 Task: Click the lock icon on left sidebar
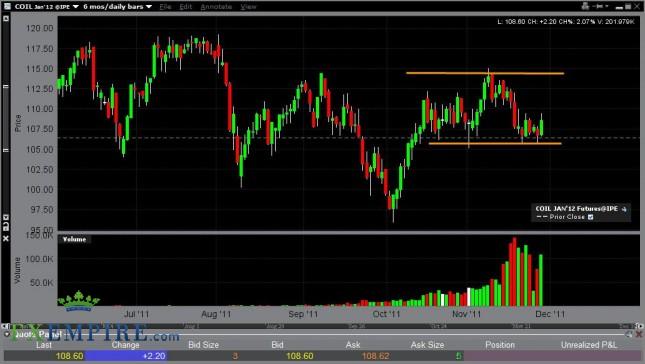click(6, 225)
